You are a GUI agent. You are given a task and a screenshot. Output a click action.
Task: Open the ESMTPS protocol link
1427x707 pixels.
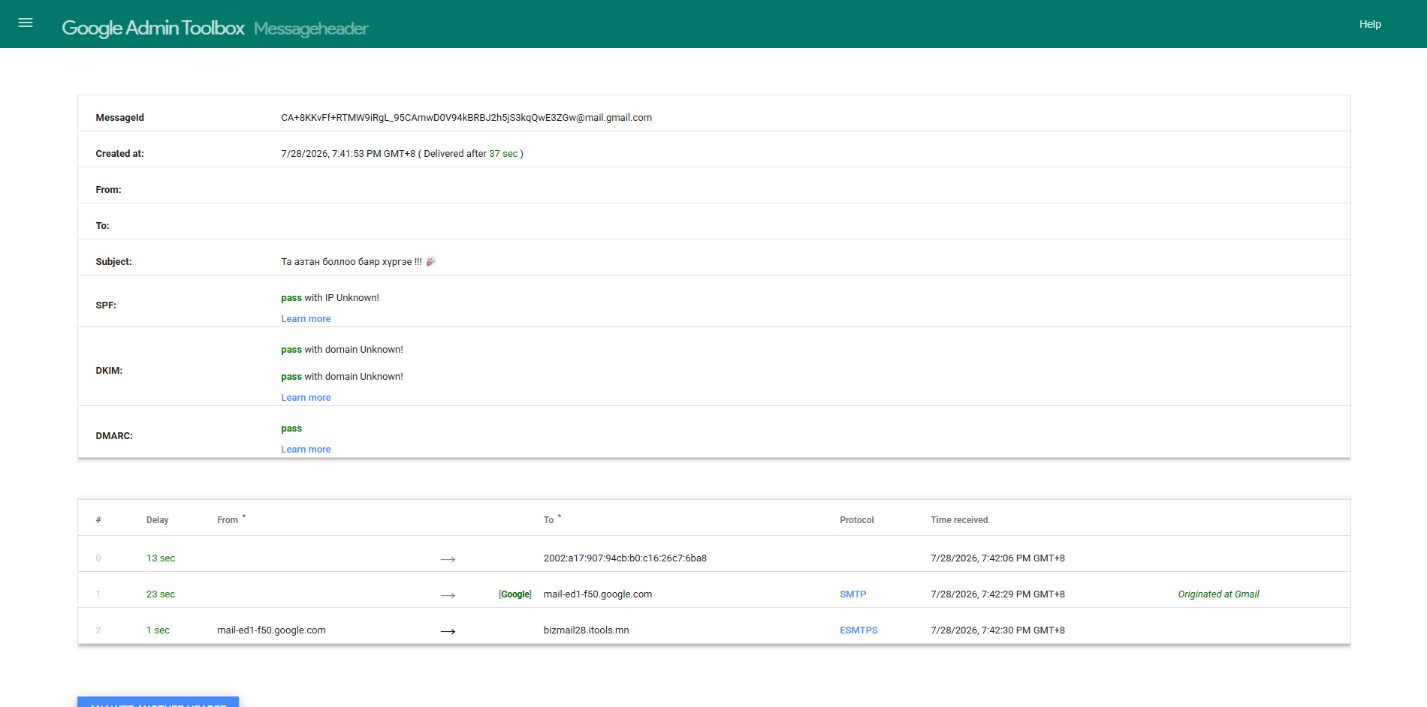(859, 630)
